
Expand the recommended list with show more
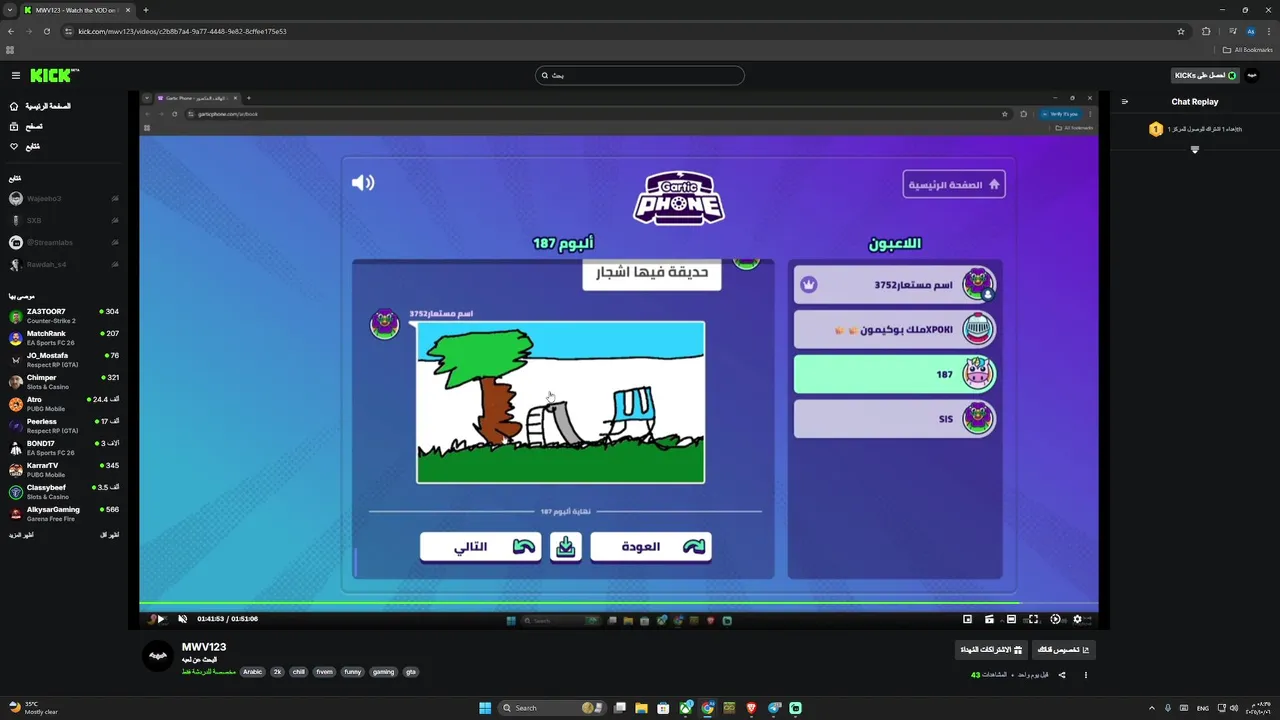tap(21, 535)
